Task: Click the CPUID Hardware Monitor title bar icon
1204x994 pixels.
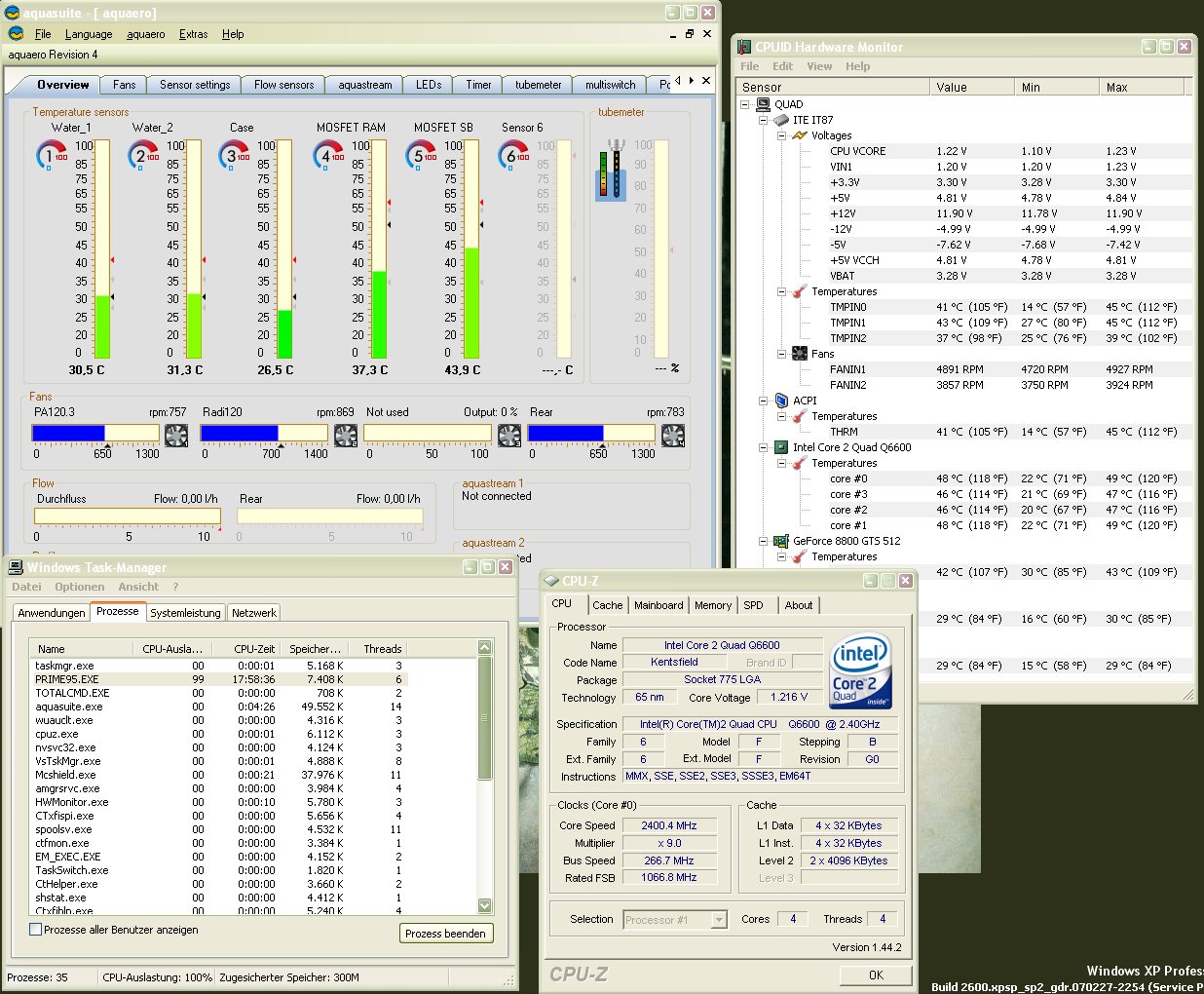Action: [744, 47]
